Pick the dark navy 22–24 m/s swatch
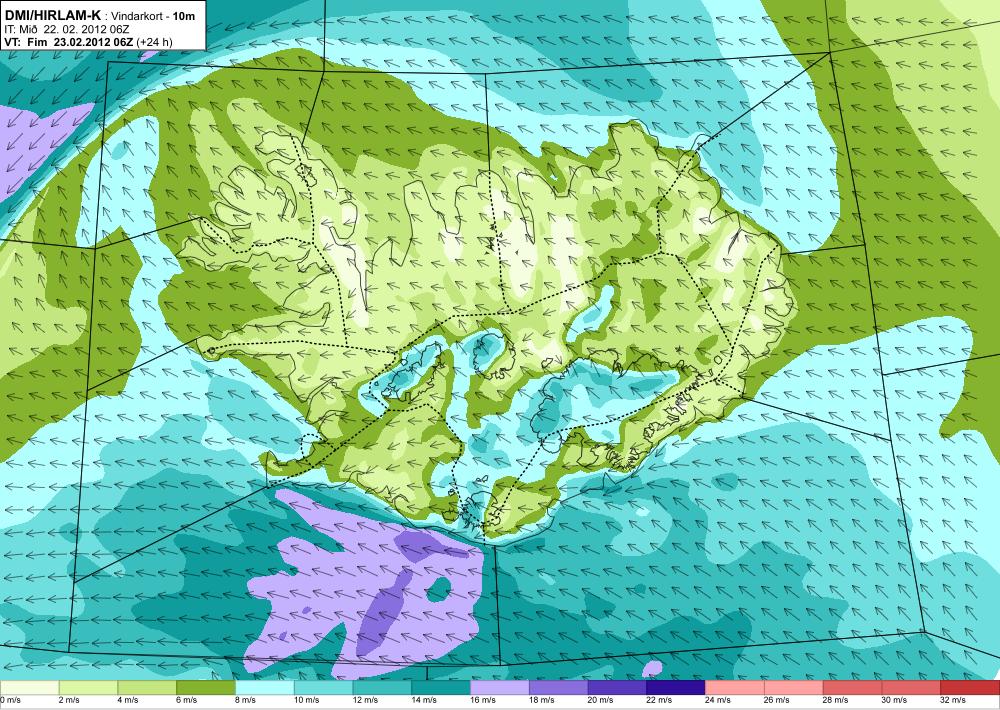 click(676, 688)
